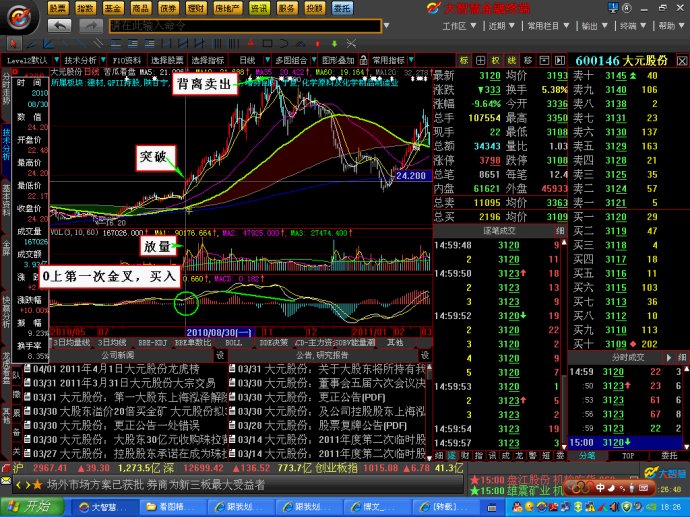Click the grid crosshair 田 toolbar icon

[481, 60]
